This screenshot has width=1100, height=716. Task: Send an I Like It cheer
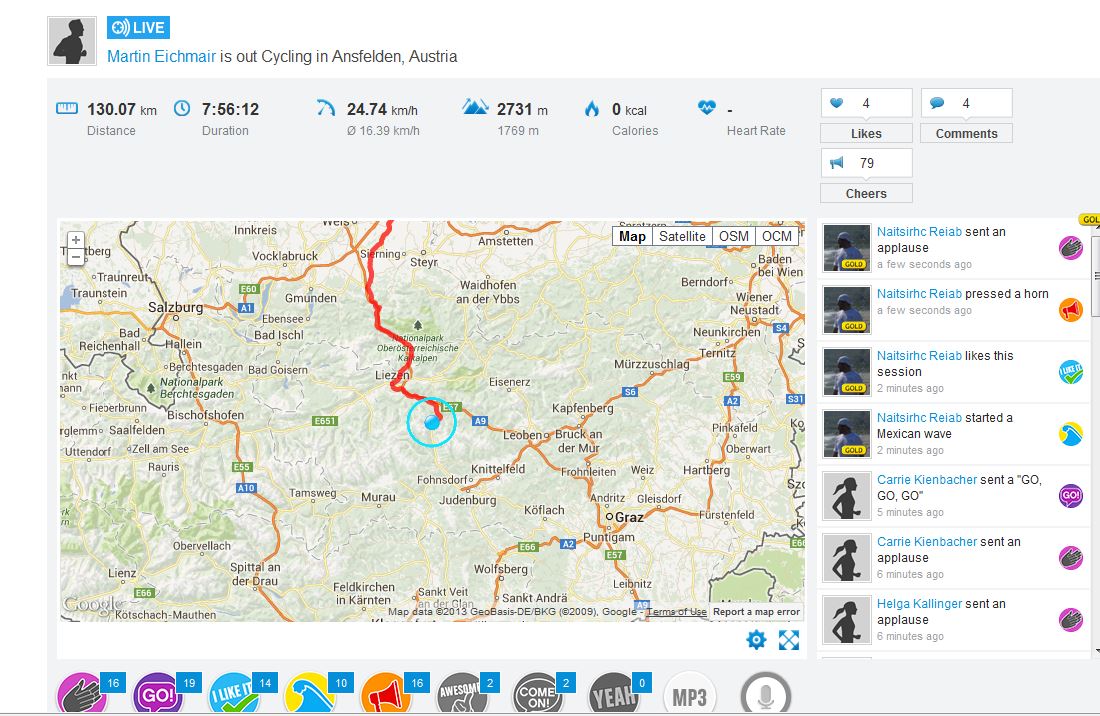coord(234,694)
